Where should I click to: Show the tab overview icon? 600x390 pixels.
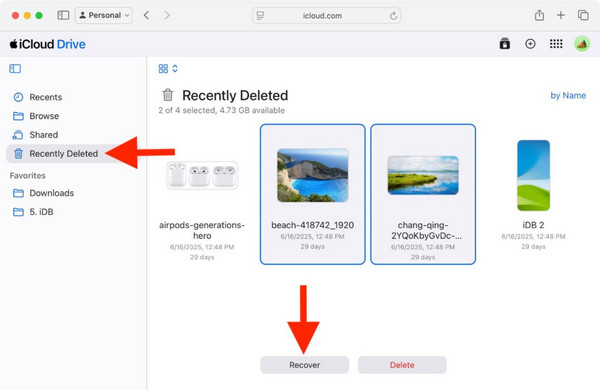[x=583, y=15]
